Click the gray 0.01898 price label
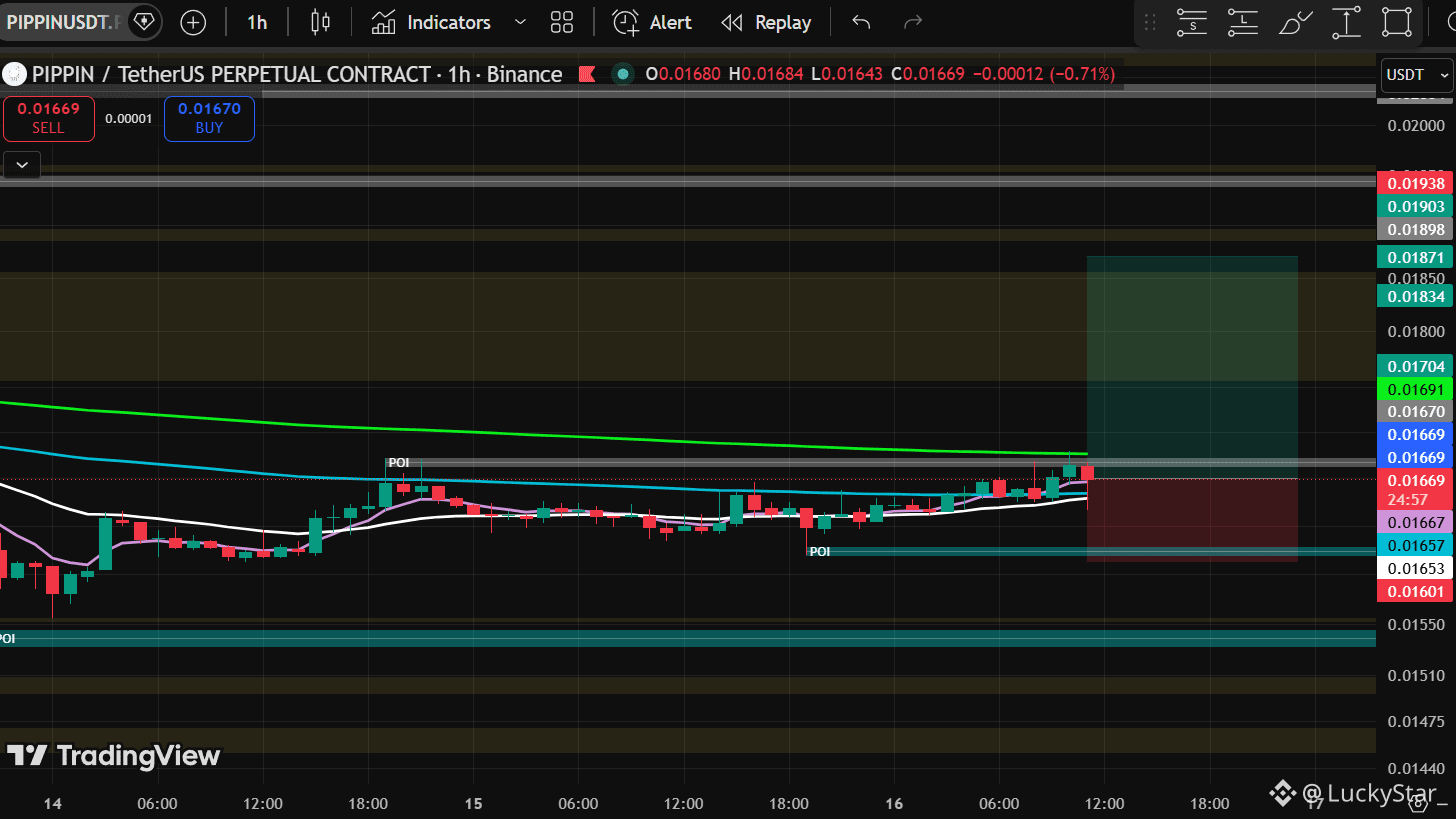 [x=1415, y=229]
